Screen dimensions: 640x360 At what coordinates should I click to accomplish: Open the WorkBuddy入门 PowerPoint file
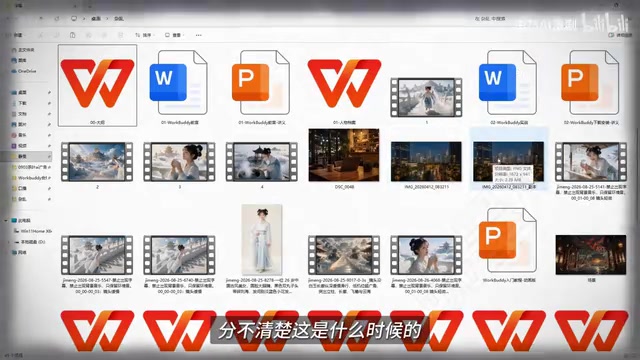coord(509,245)
